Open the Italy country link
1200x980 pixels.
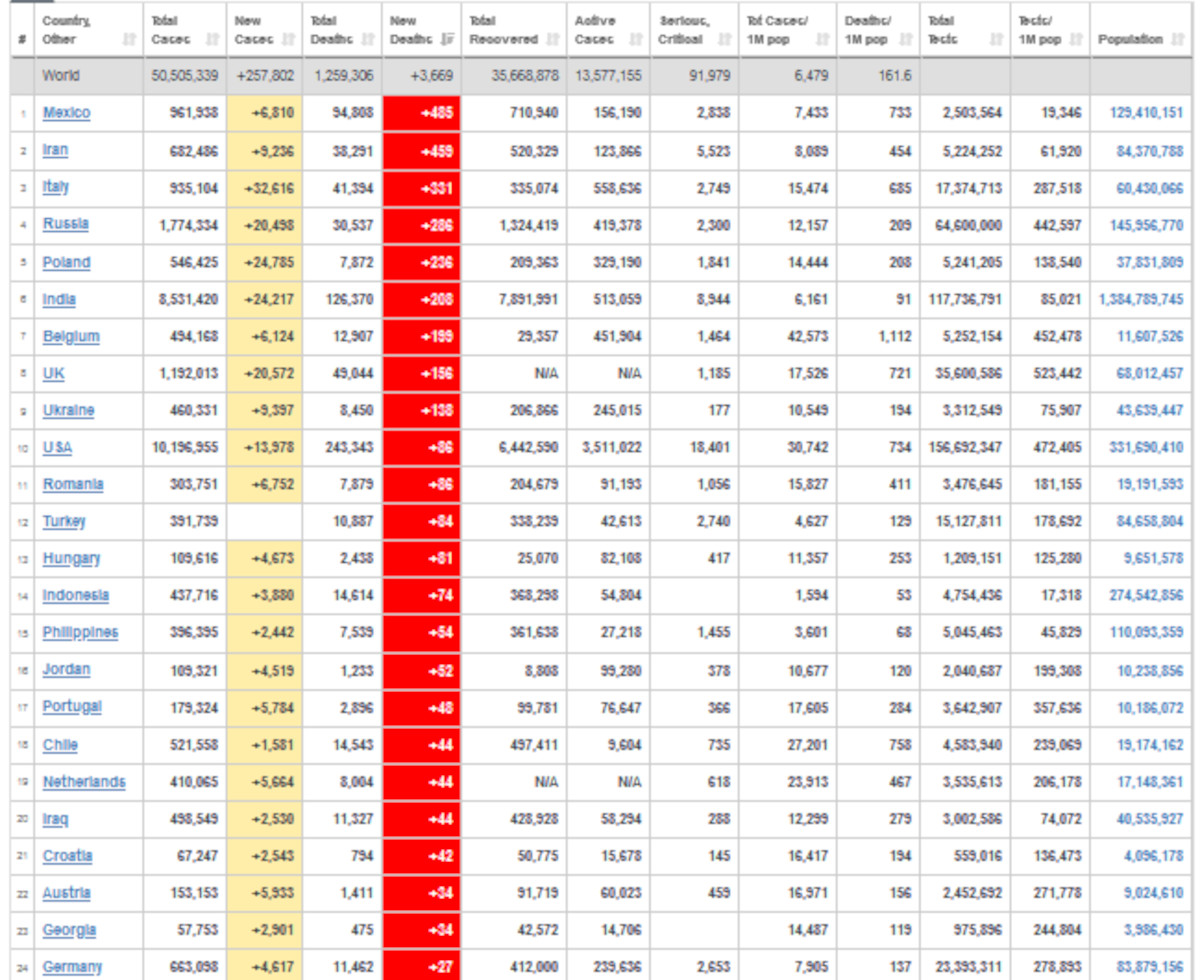tap(56, 187)
